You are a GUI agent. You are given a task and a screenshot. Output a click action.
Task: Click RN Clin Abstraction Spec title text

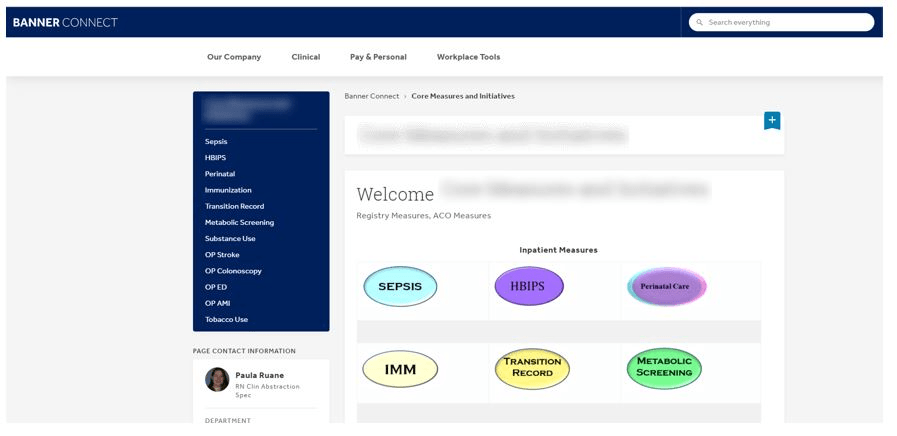coord(268,391)
